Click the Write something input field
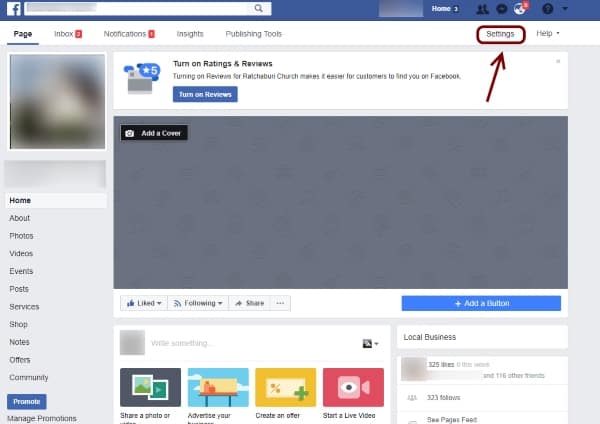600x424 pixels. click(250, 343)
